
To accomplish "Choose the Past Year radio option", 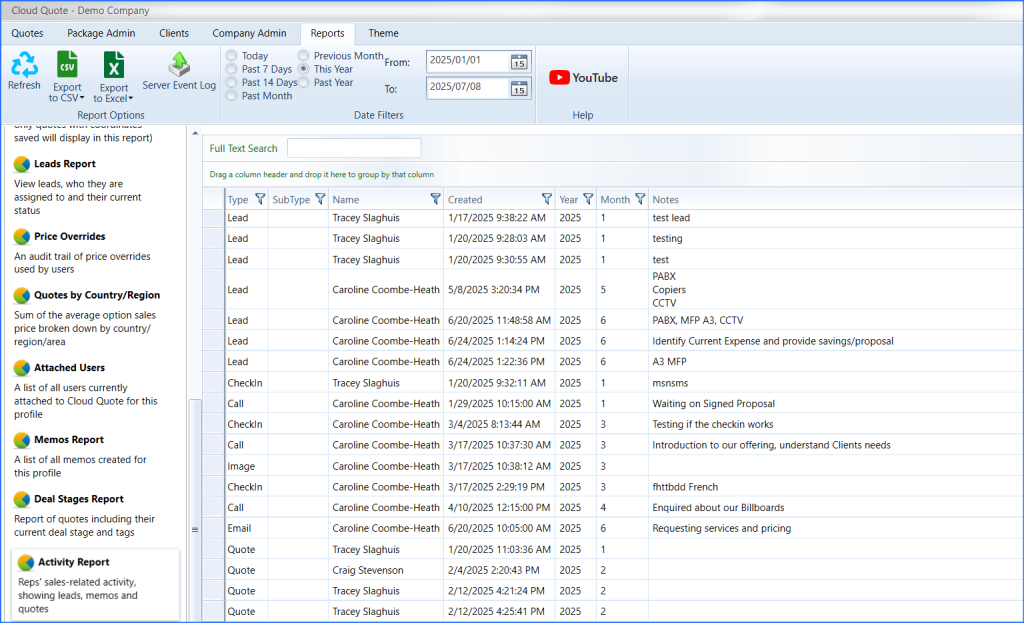I will point(304,83).
